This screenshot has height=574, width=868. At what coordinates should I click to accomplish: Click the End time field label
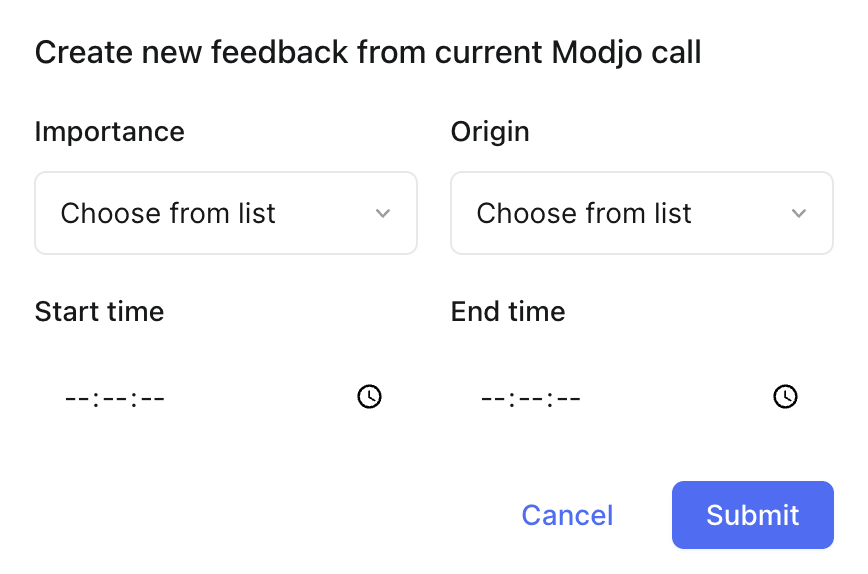pos(508,312)
